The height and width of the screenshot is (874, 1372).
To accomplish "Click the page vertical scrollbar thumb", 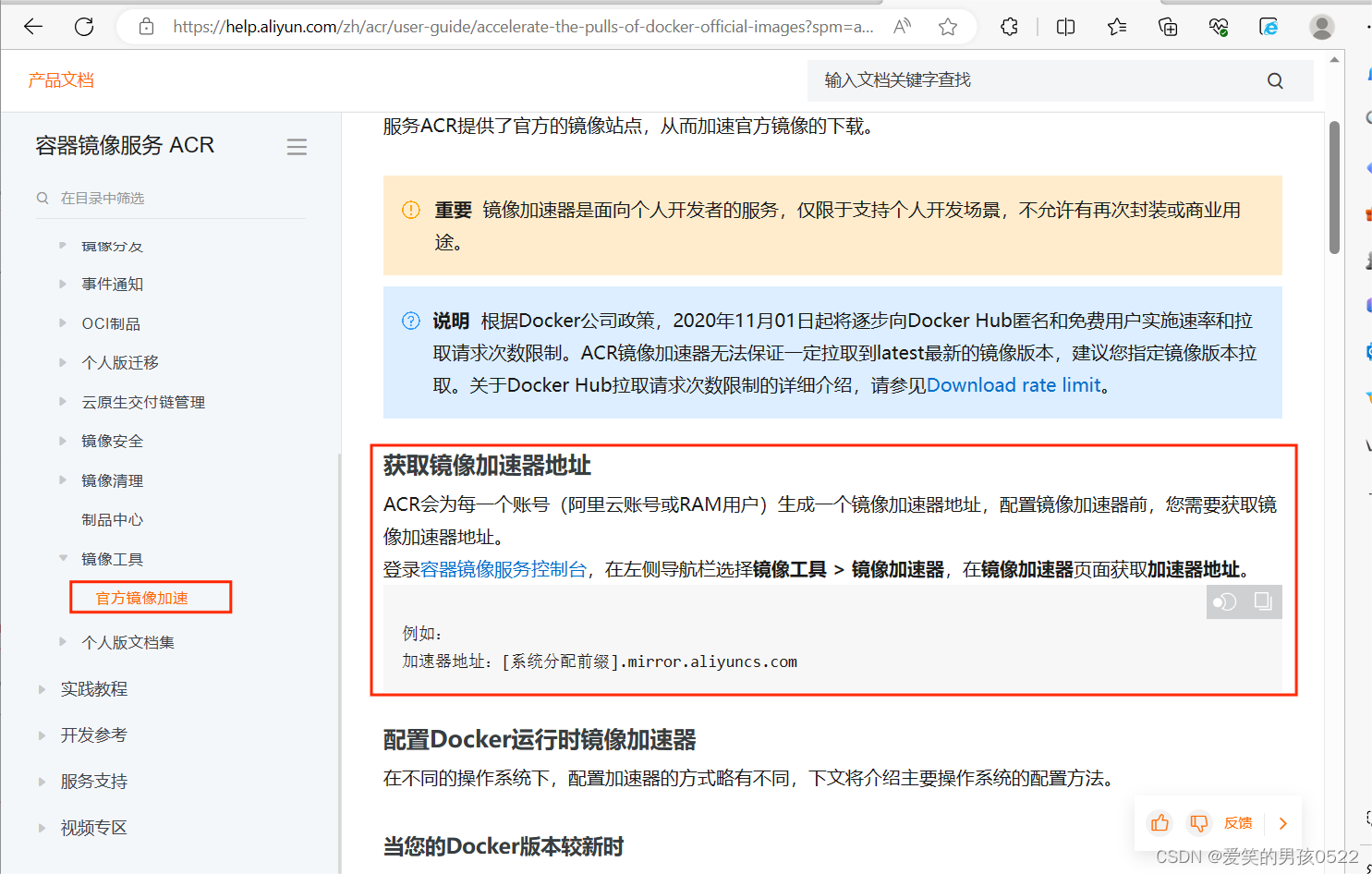I will click(x=1334, y=187).
